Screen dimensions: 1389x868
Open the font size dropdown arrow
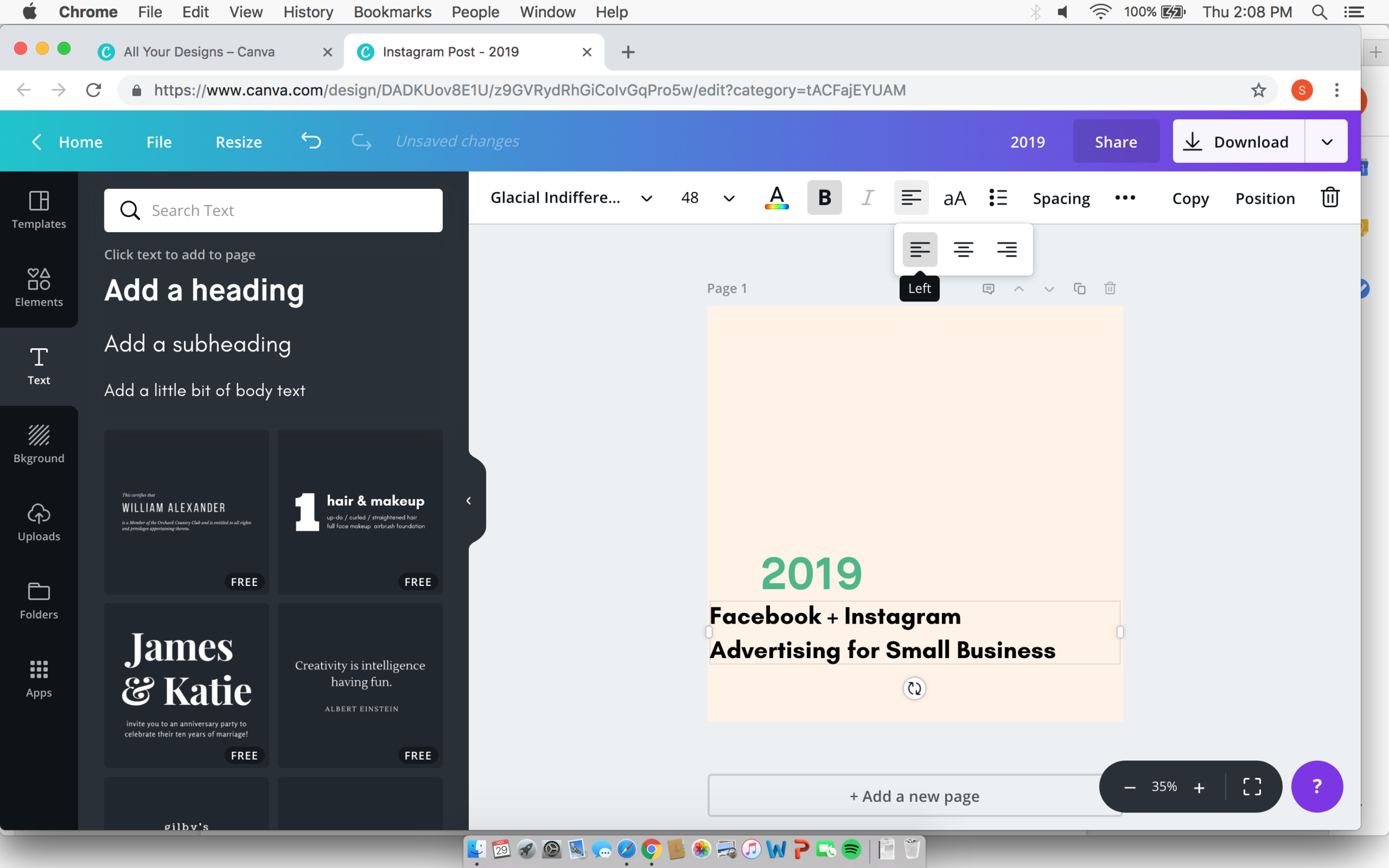728,198
